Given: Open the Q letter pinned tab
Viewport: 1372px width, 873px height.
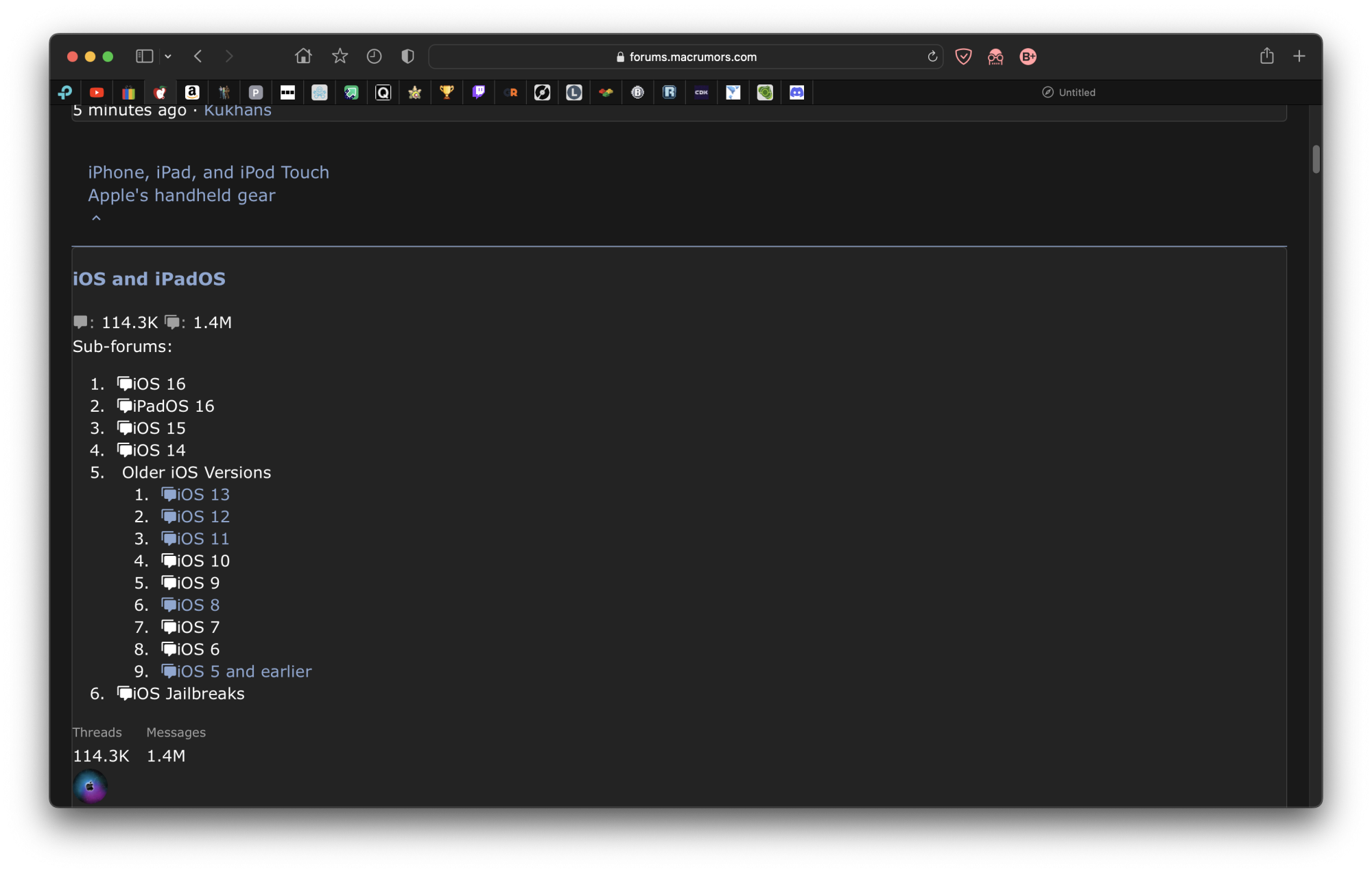Looking at the screenshot, I should 383,93.
